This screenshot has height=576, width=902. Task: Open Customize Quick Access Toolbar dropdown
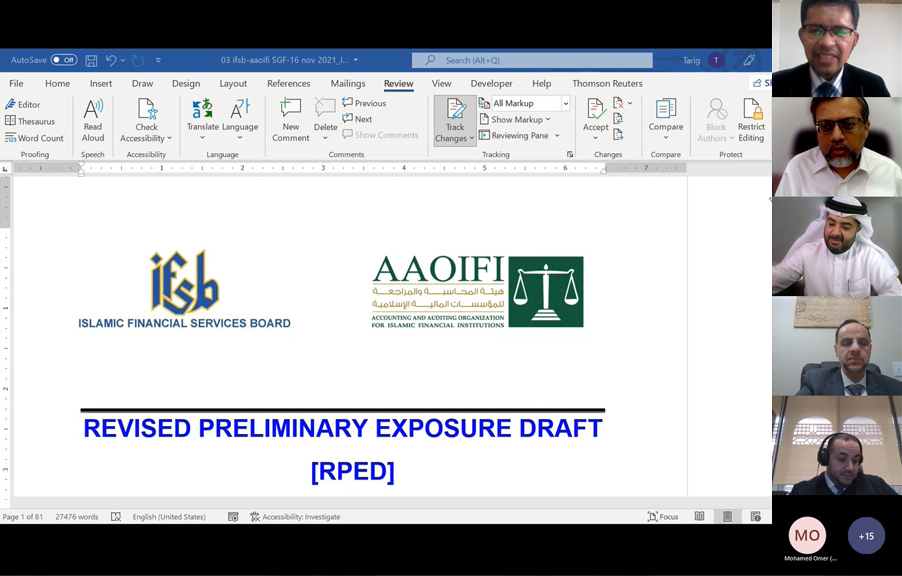pos(158,60)
